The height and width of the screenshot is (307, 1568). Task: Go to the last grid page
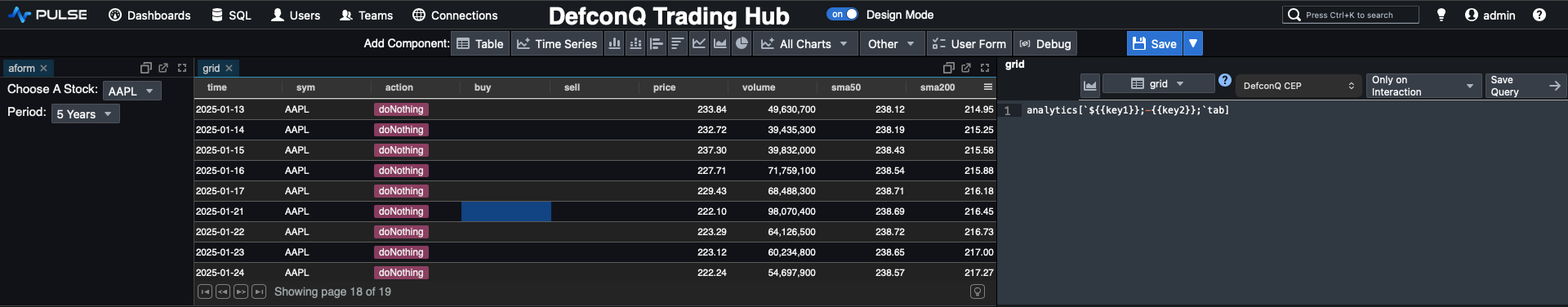tap(259, 291)
